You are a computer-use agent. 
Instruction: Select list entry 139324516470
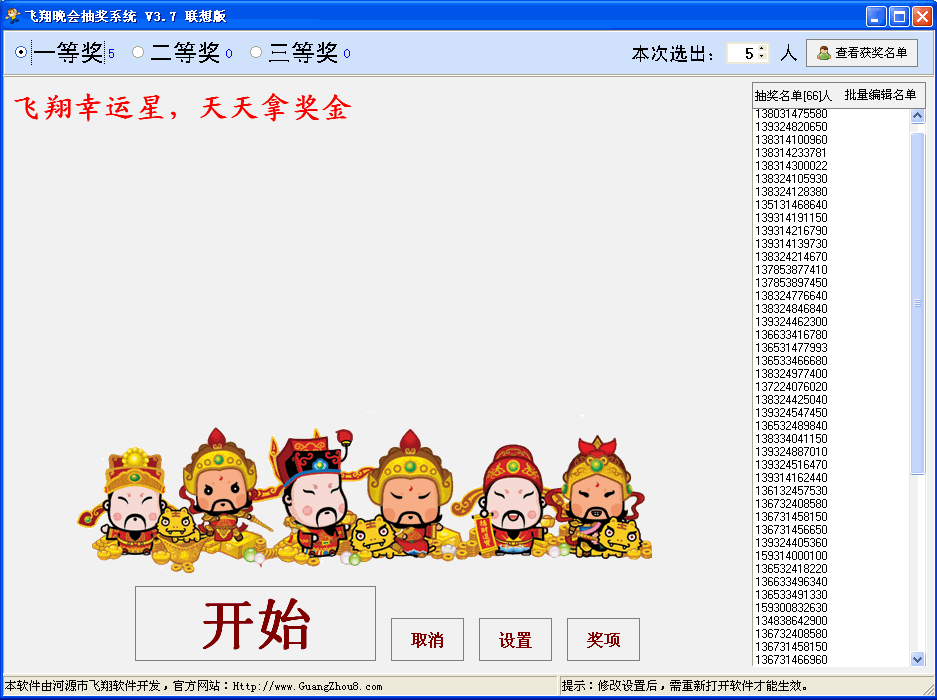pos(791,465)
